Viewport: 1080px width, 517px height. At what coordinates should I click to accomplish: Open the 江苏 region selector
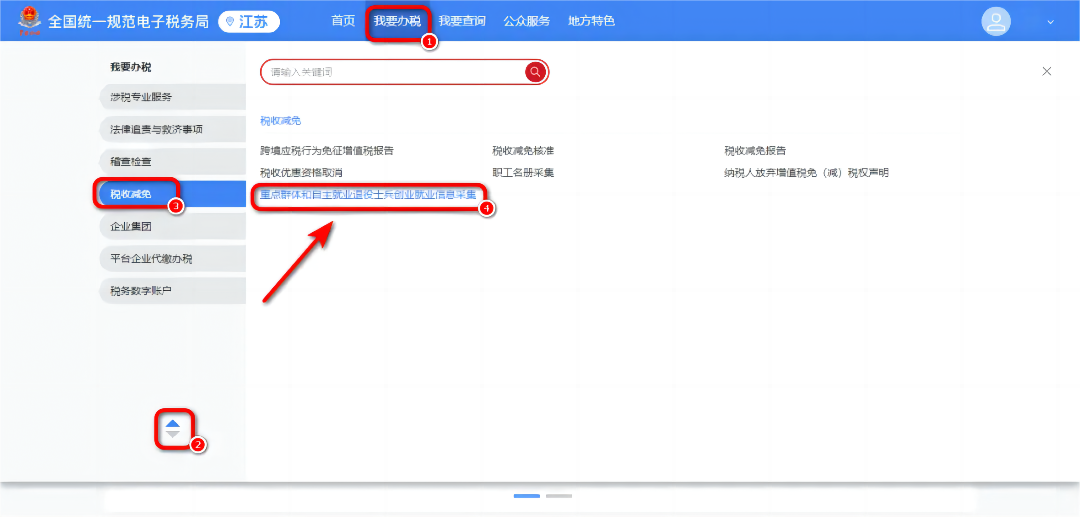click(249, 22)
